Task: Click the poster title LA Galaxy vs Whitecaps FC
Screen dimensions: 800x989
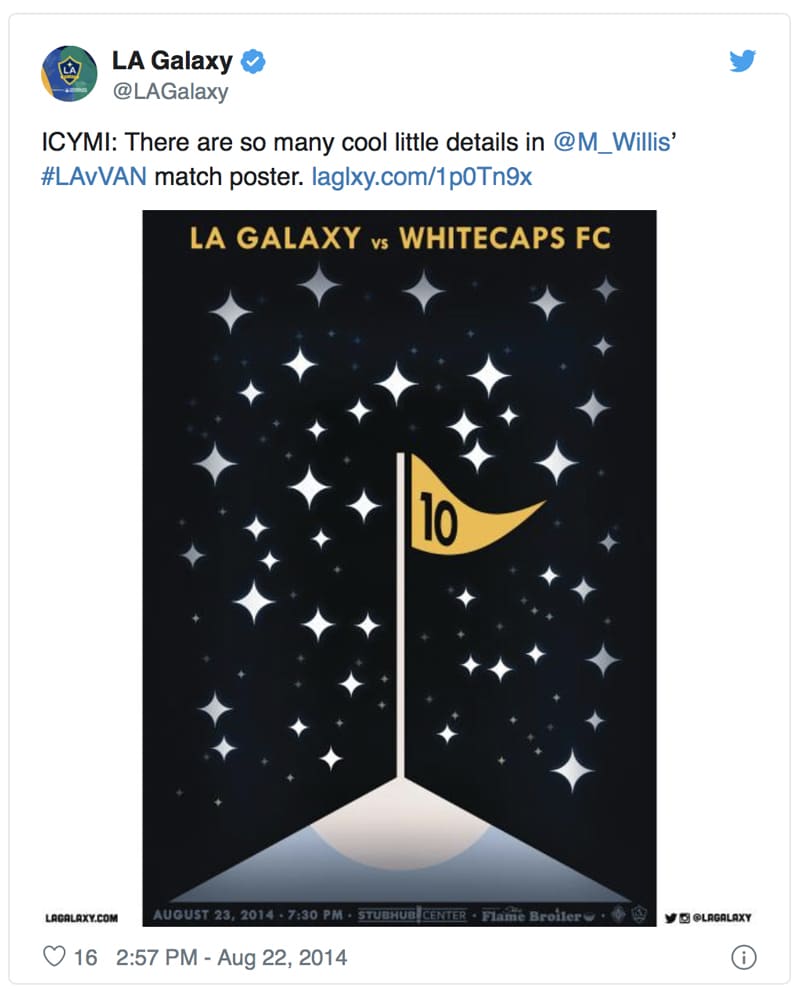Action: (400, 238)
